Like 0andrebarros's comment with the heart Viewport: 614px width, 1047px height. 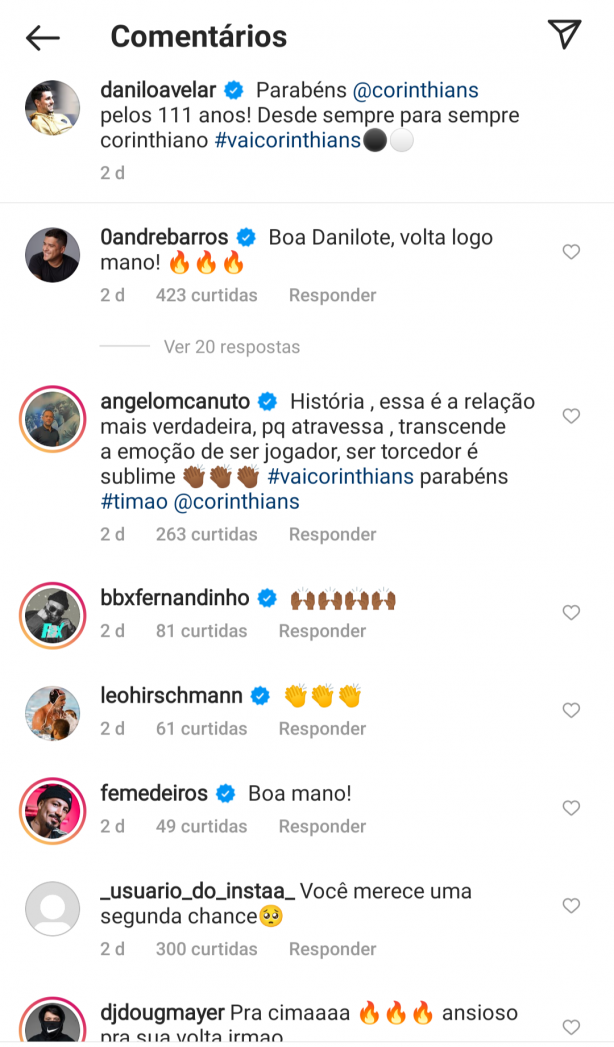(x=571, y=252)
